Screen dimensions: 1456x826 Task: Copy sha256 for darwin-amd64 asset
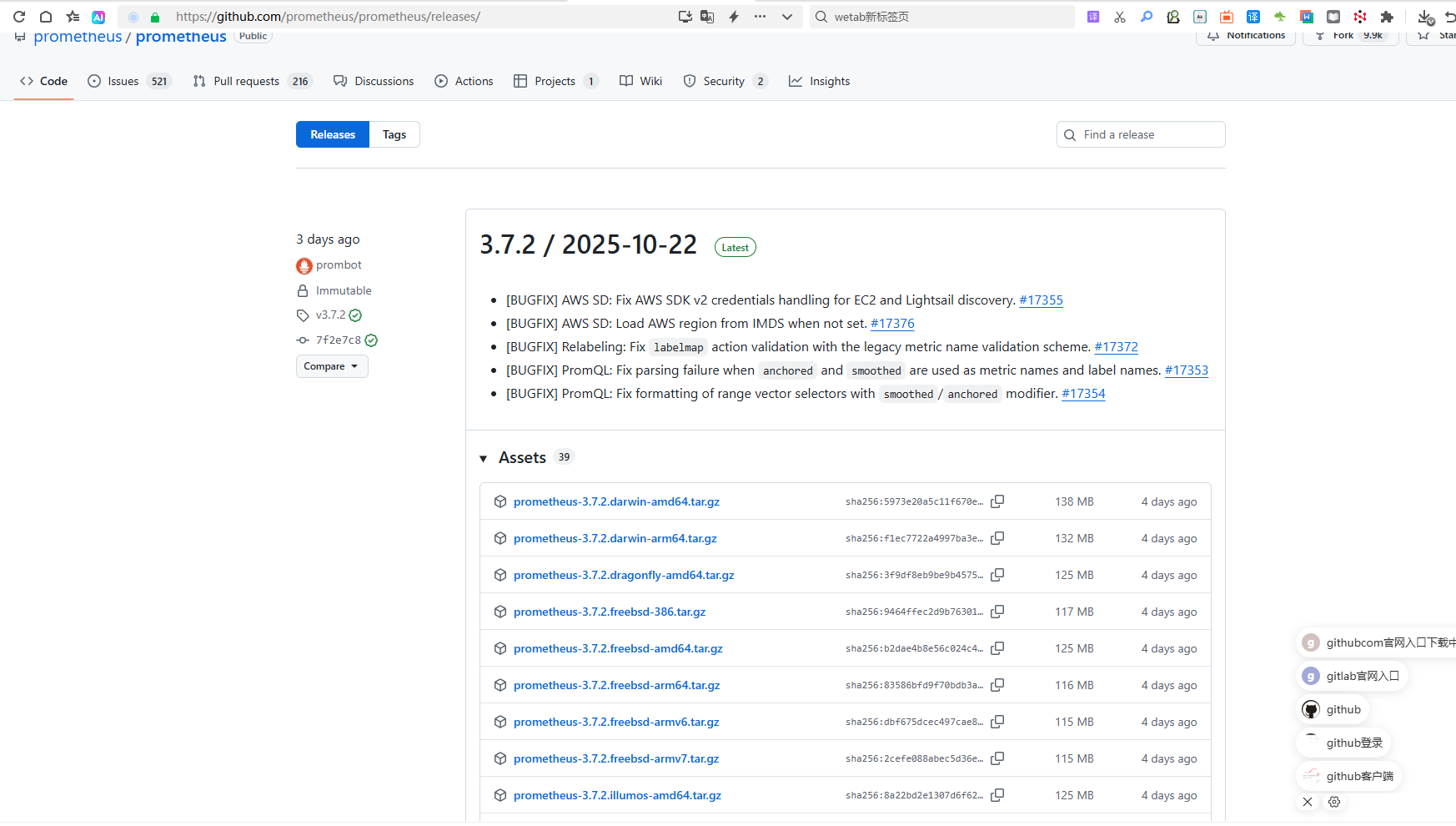[x=997, y=501]
